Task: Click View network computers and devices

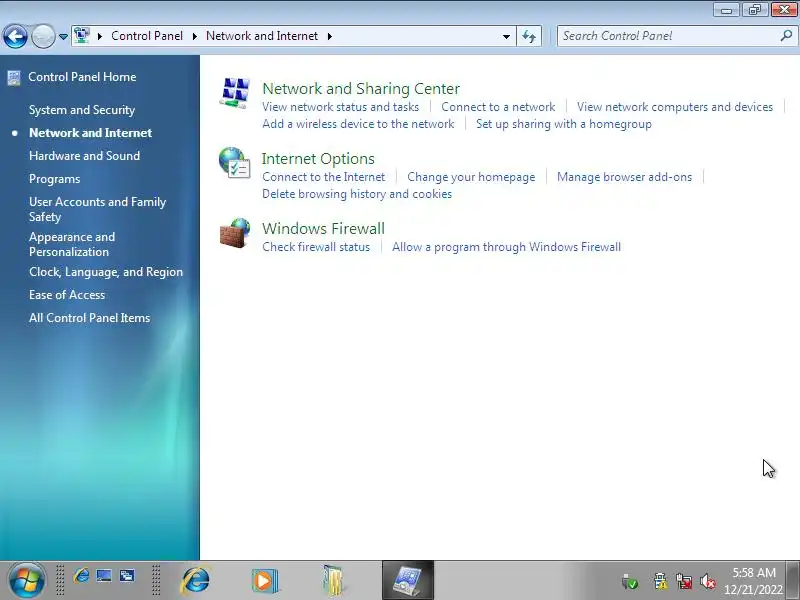Action: (x=674, y=107)
